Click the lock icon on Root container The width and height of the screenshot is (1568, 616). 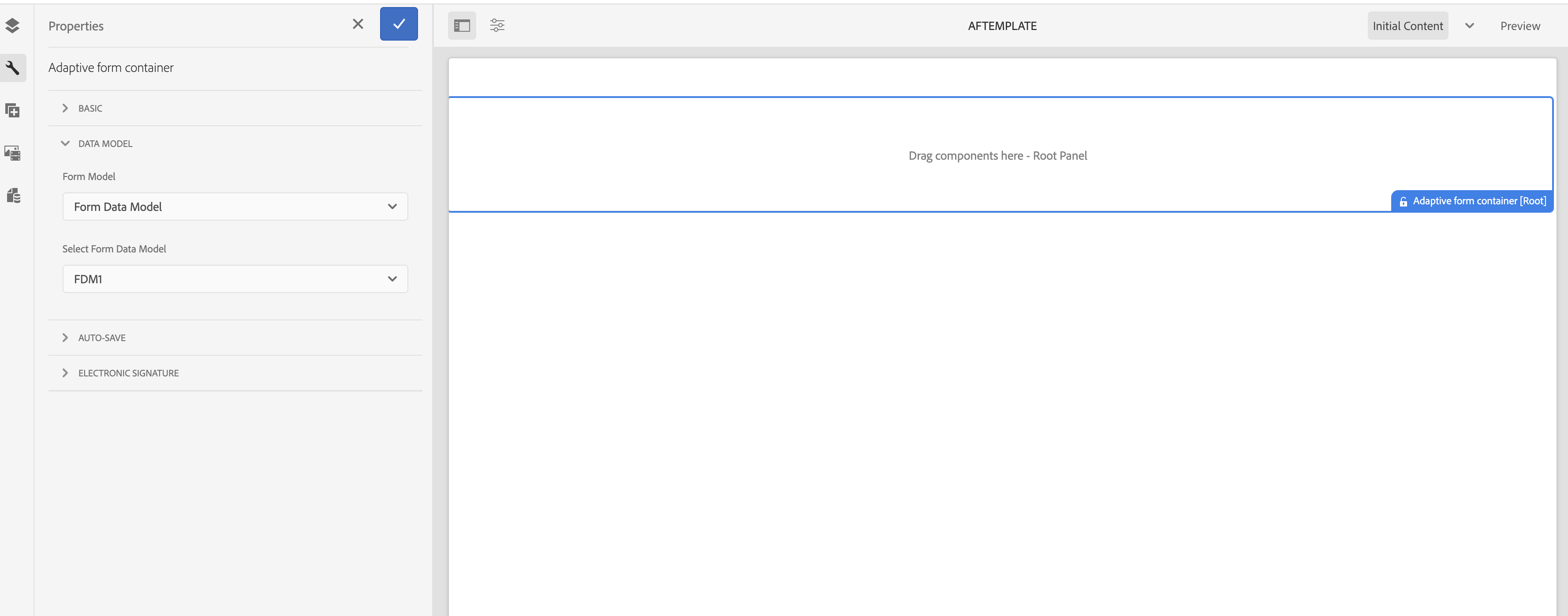[x=1403, y=202]
